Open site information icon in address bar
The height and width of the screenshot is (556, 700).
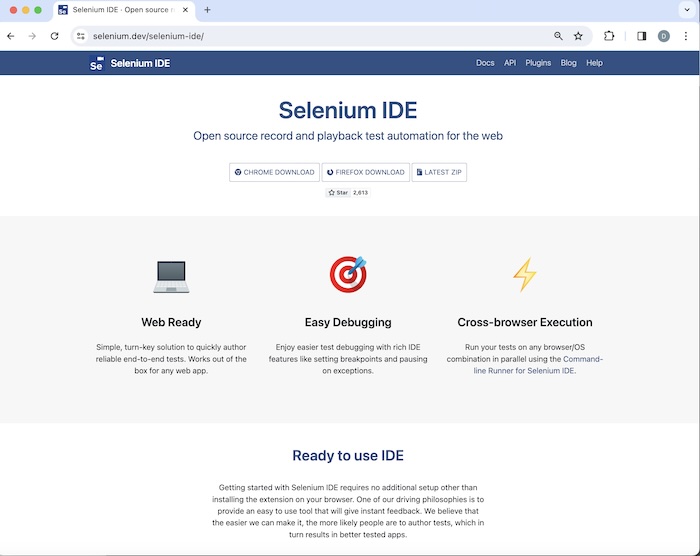click(x=81, y=36)
